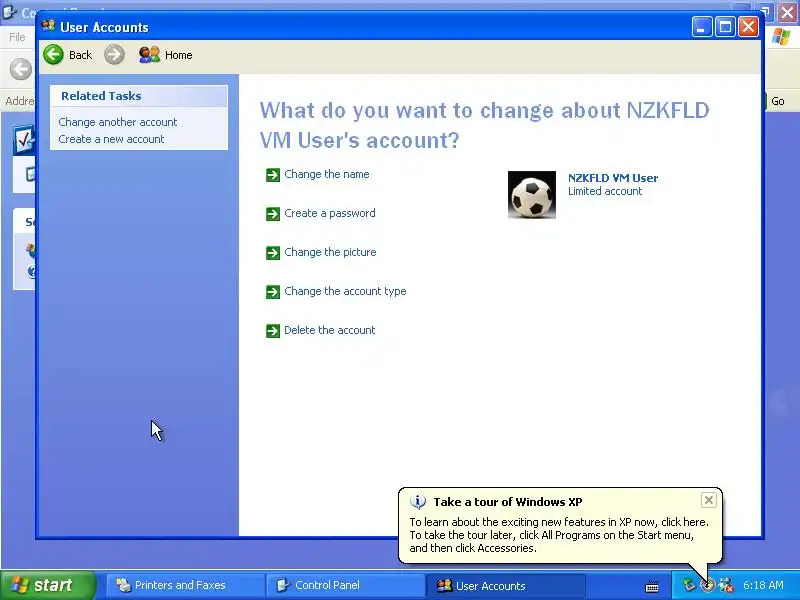The image size is (800, 600).
Task: Click the NZKFLD VM User account name
Action: tap(613, 178)
